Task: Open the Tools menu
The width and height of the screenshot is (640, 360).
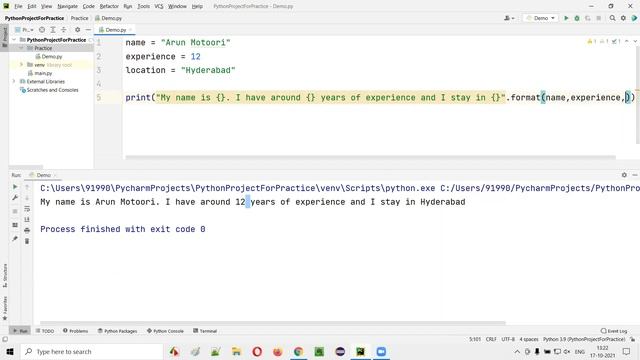Action: point(143,6)
